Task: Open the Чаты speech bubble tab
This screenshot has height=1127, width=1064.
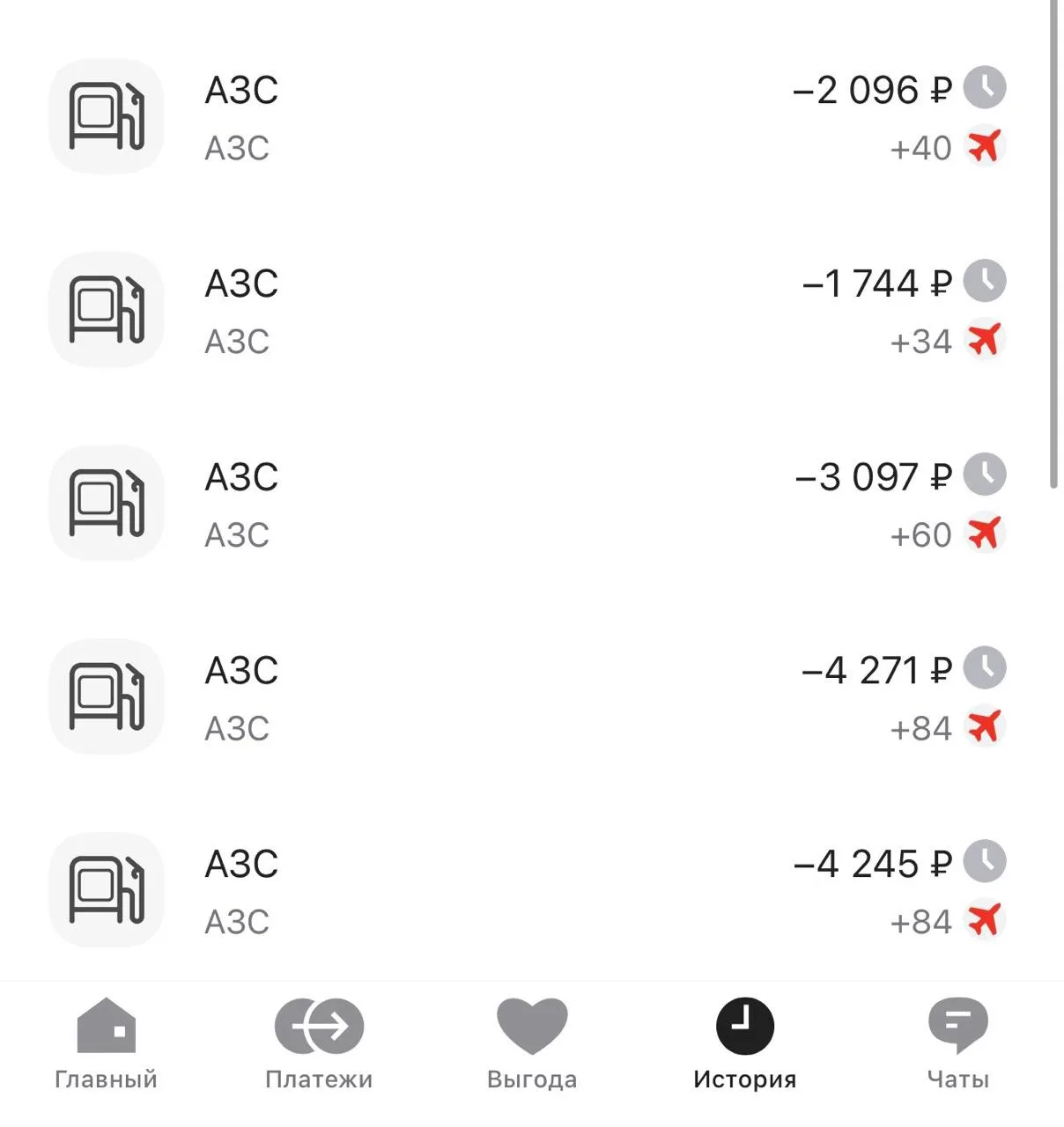Action: (x=958, y=1043)
